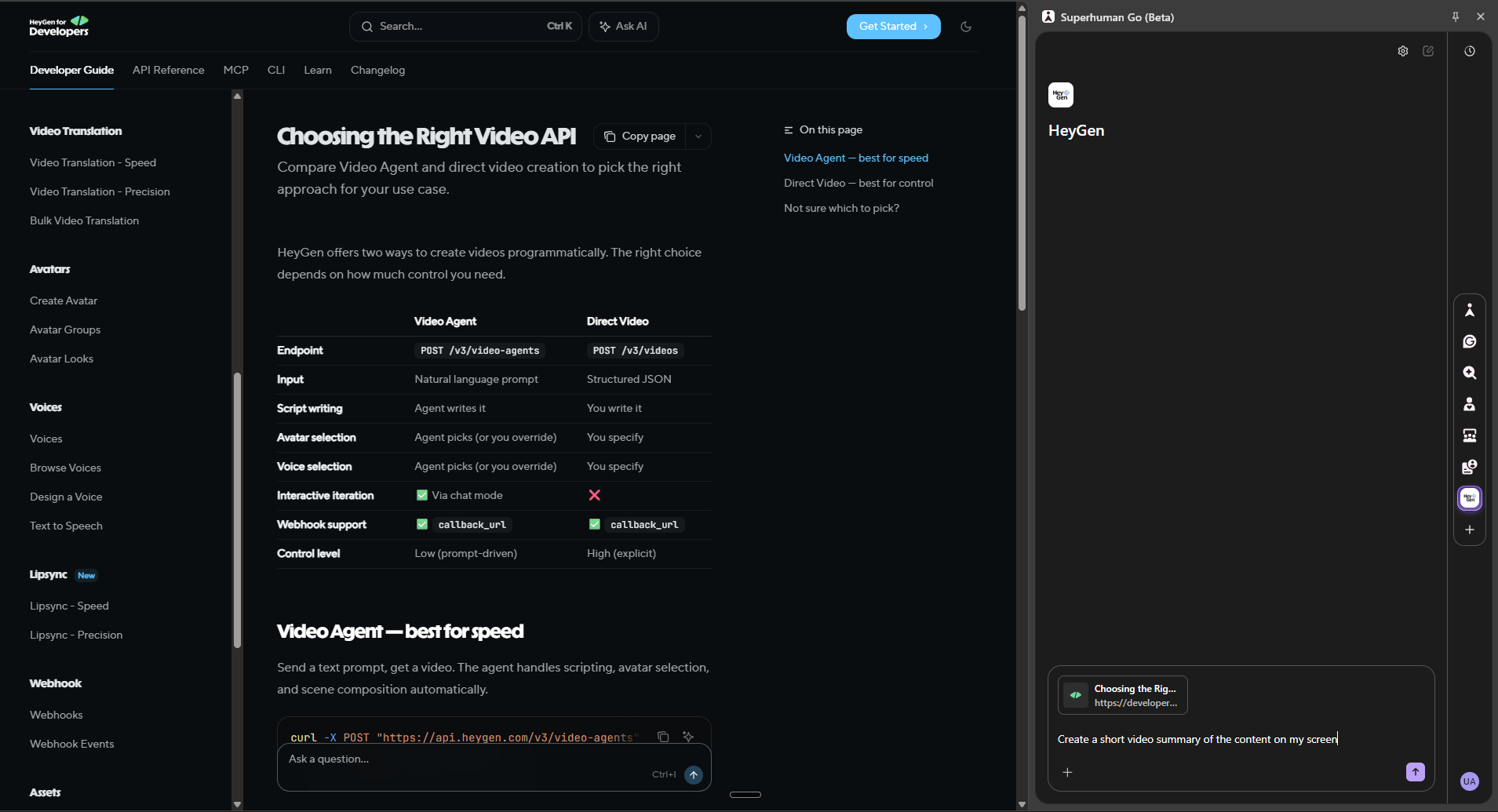1498x812 pixels.
Task: Submit question with the arrow send button
Action: [694, 775]
